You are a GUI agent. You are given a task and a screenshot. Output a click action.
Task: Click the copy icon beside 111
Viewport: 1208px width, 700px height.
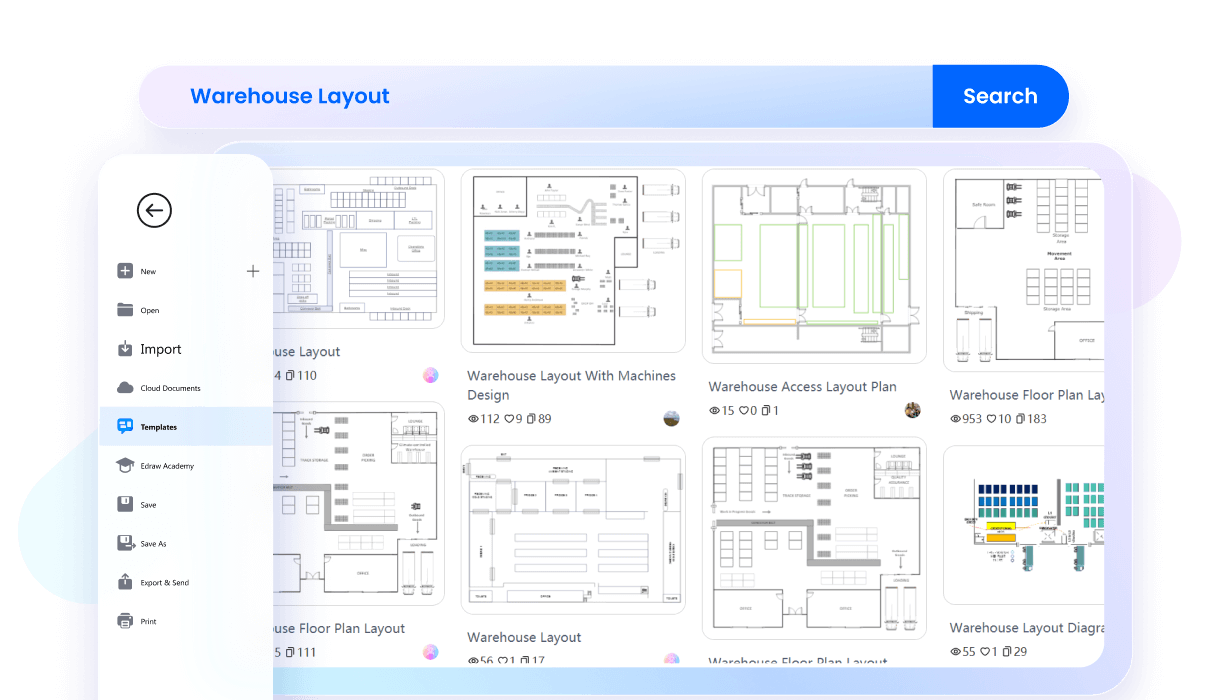click(290, 653)
